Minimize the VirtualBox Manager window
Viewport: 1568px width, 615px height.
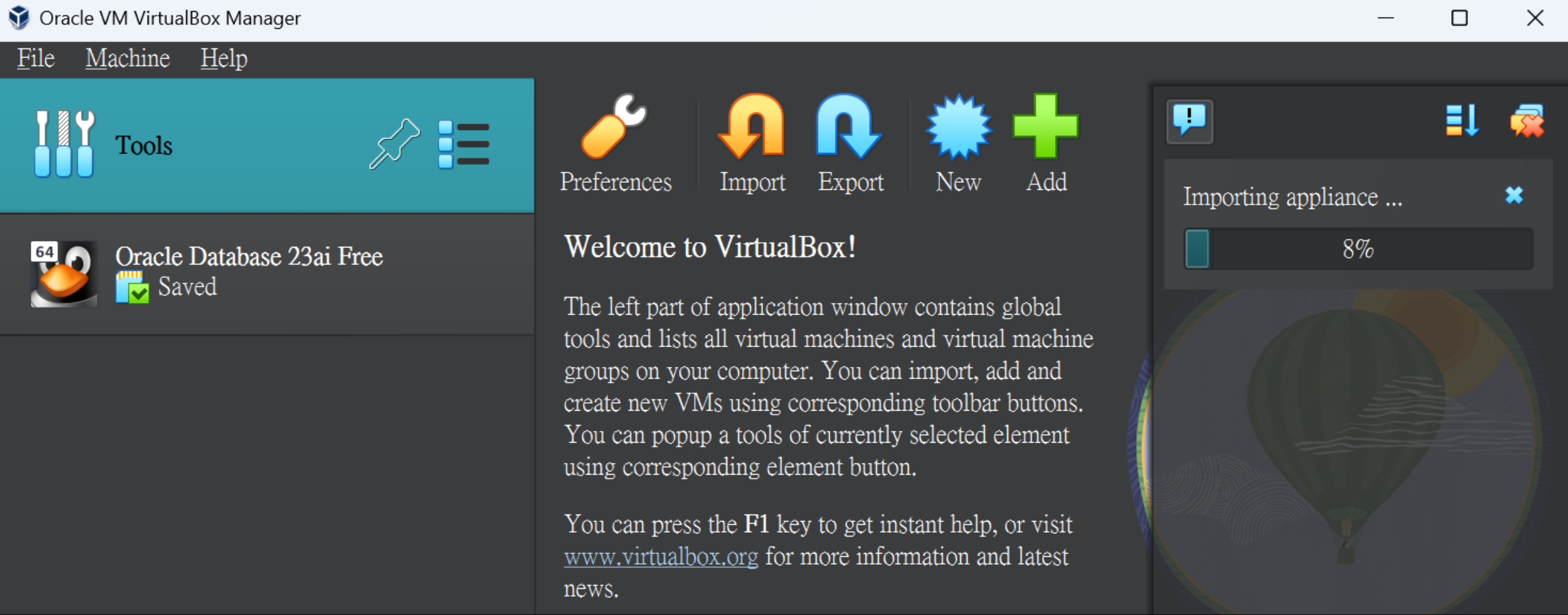point(1386,18)
